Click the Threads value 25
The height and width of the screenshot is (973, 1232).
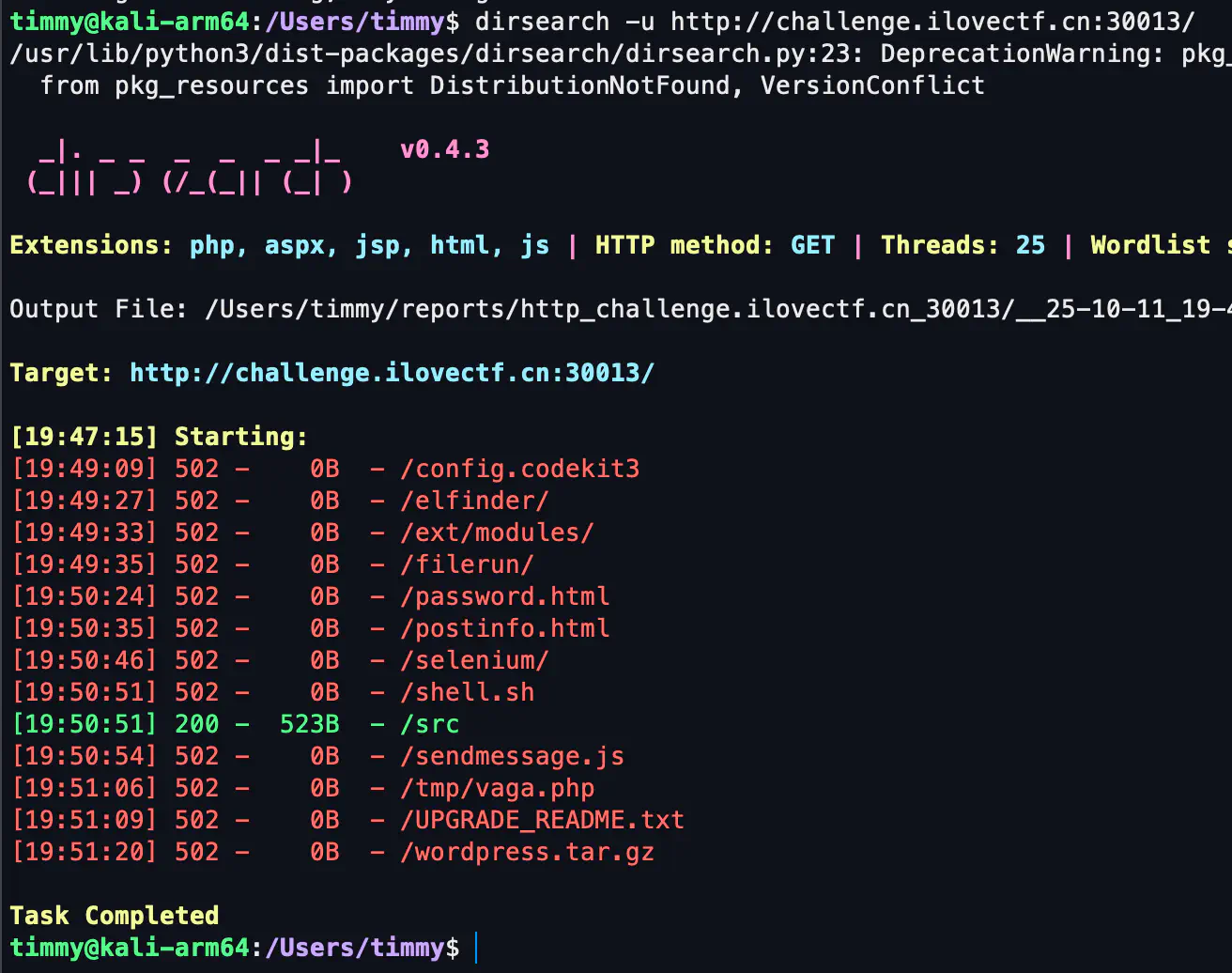[1030, 245]
